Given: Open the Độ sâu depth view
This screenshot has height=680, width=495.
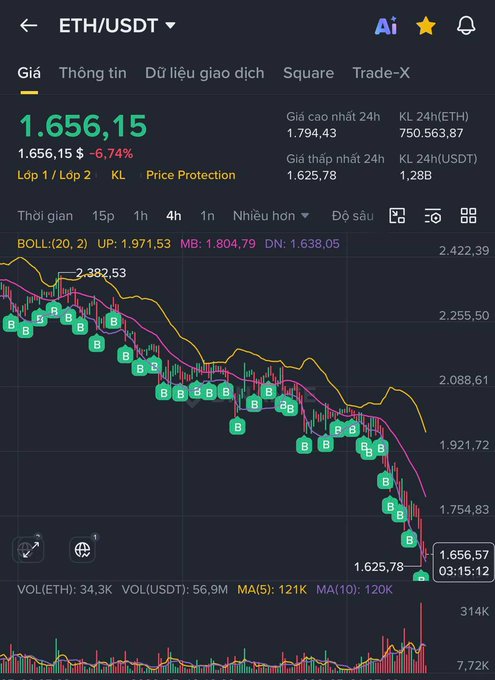Looking at the screenshot, I should point(352,216).
